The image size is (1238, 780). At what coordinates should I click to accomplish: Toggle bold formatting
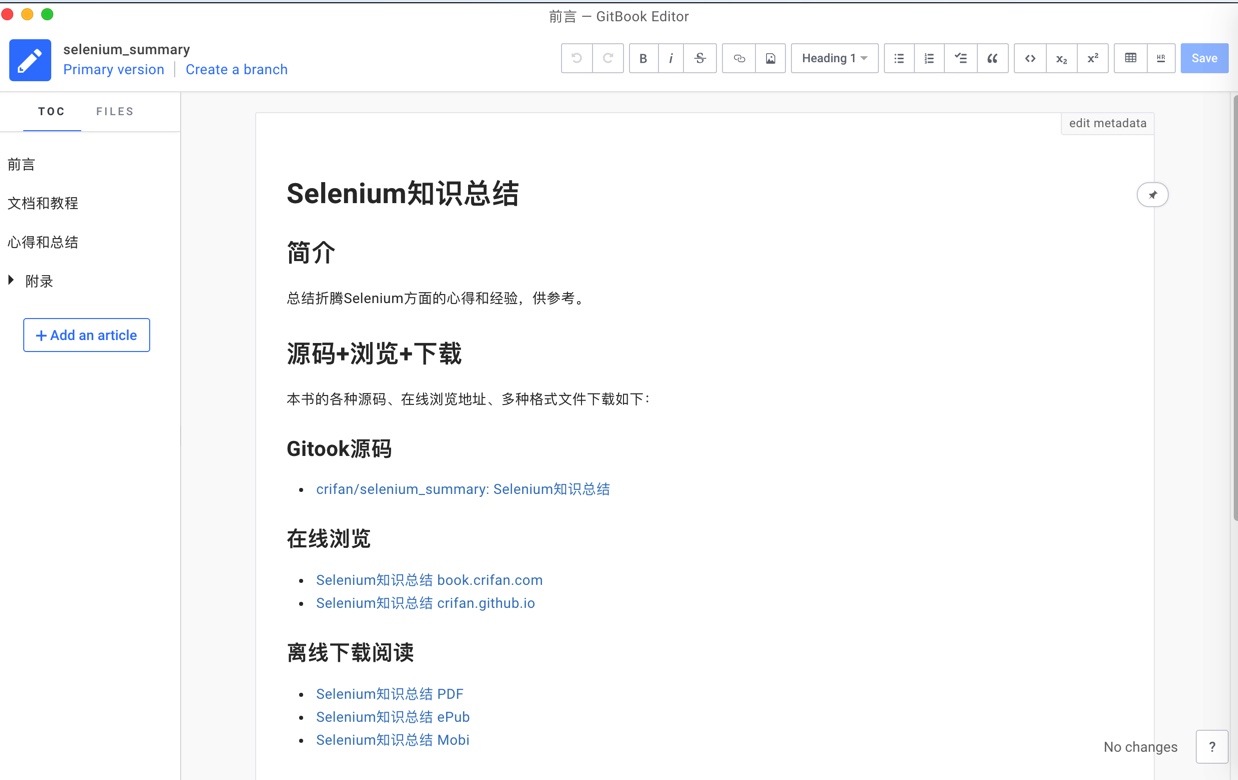click(643, 58)
